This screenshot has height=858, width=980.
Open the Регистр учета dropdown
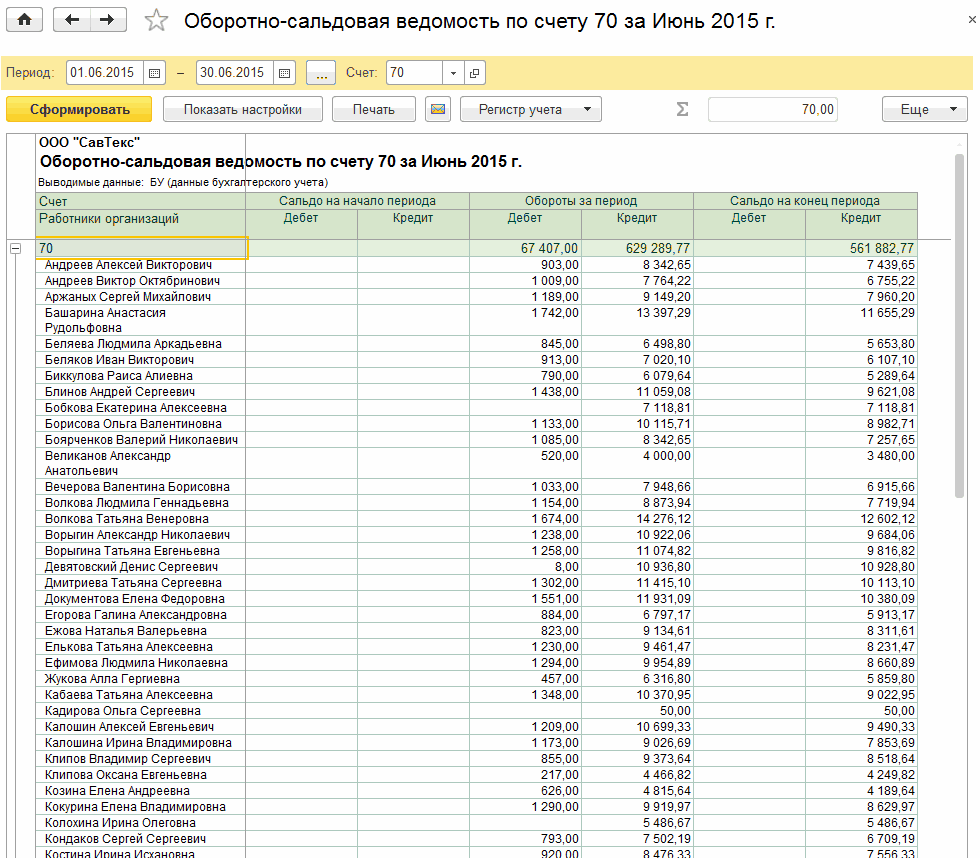(530, 110)
